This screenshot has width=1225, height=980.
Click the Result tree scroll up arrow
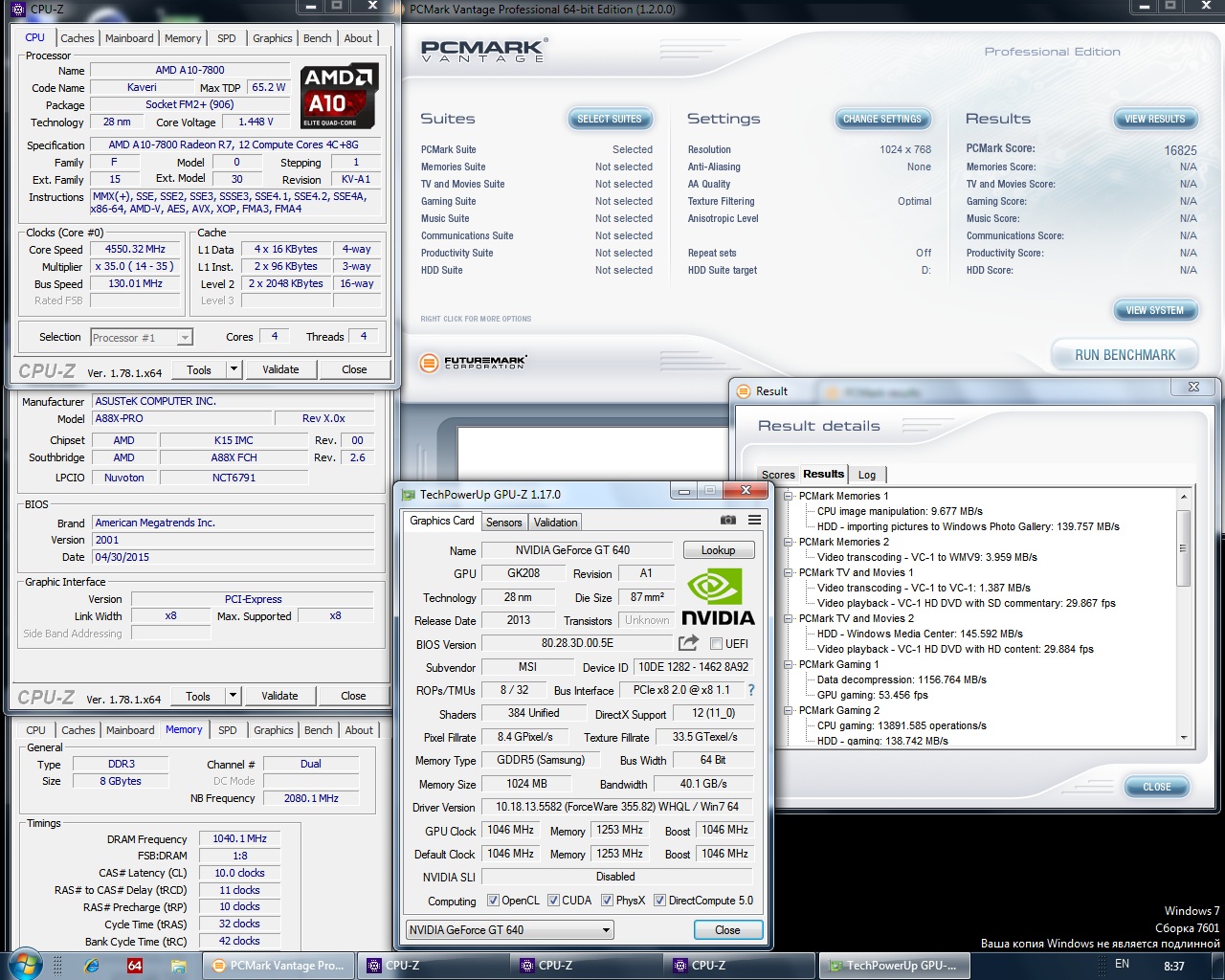[1184, 497]
